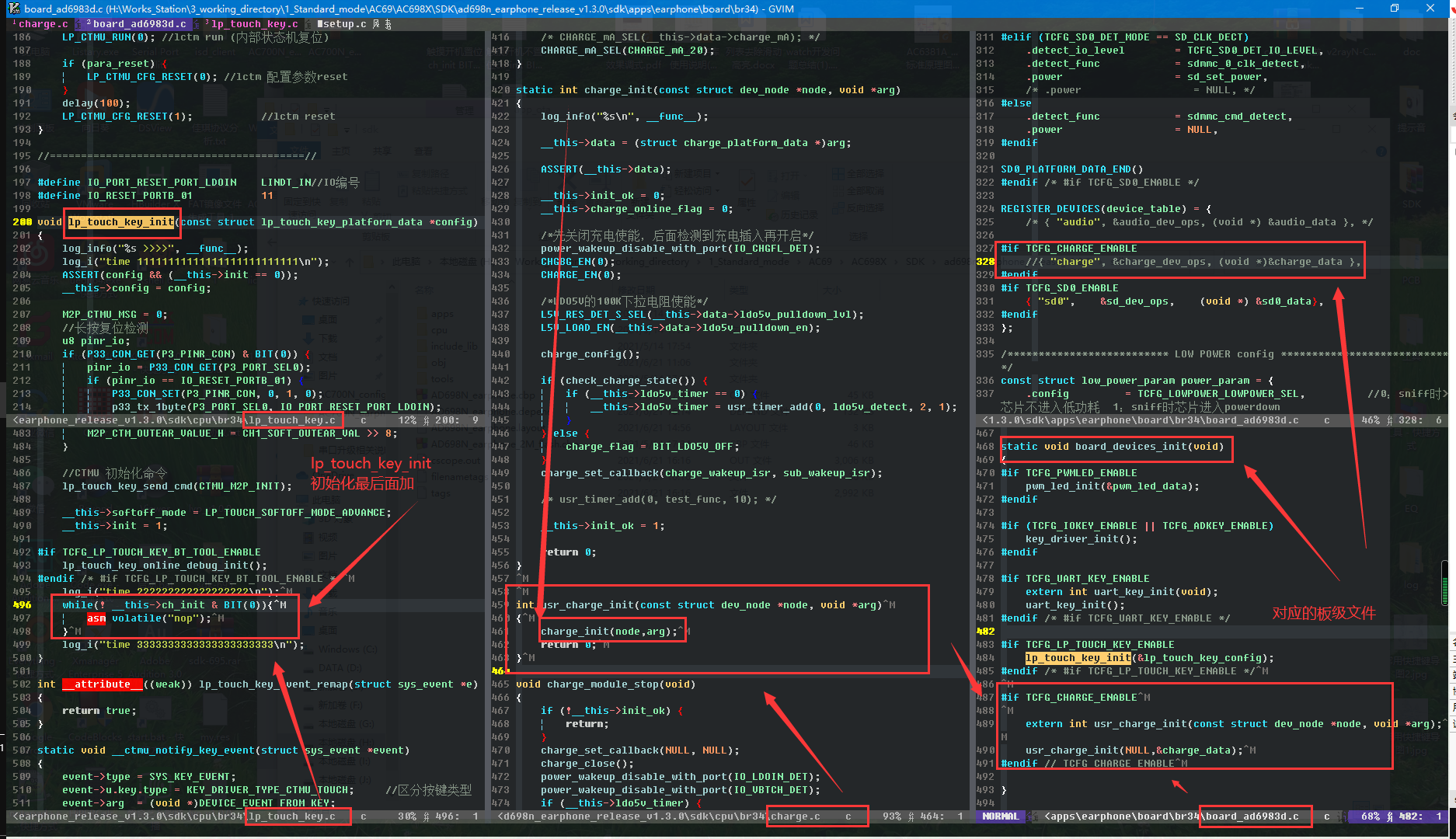This screenshot has height=839, width=1456.
Task: Click 'static void board_devices_init(void)' line
Action: pyautogui.click(x=1112, y=447)
